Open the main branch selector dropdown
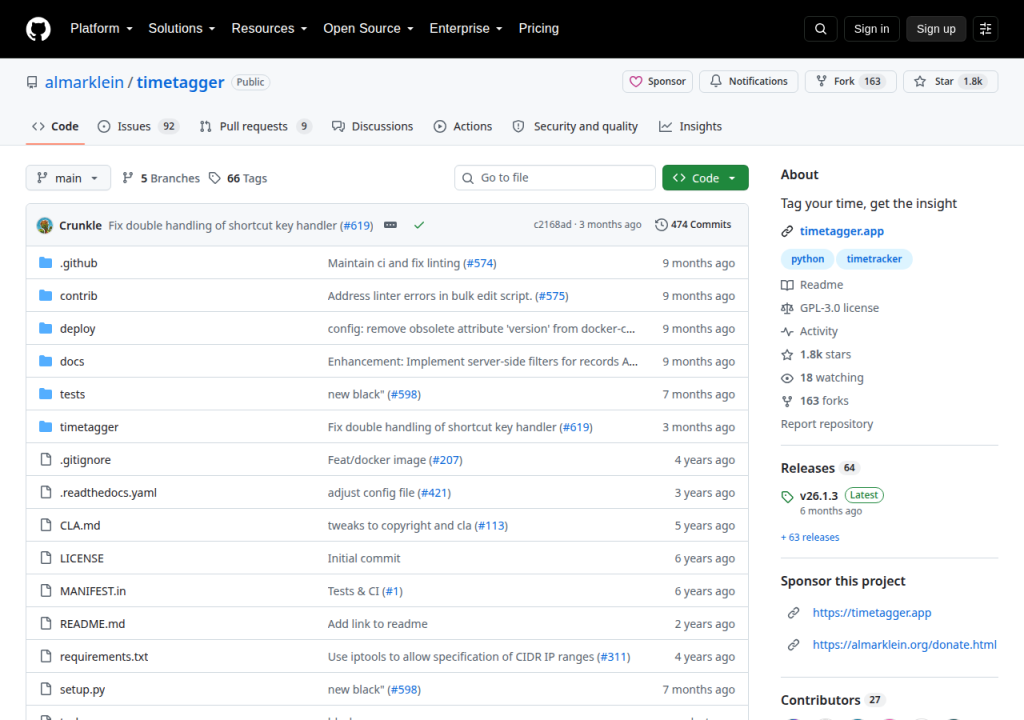 (68, 178)
